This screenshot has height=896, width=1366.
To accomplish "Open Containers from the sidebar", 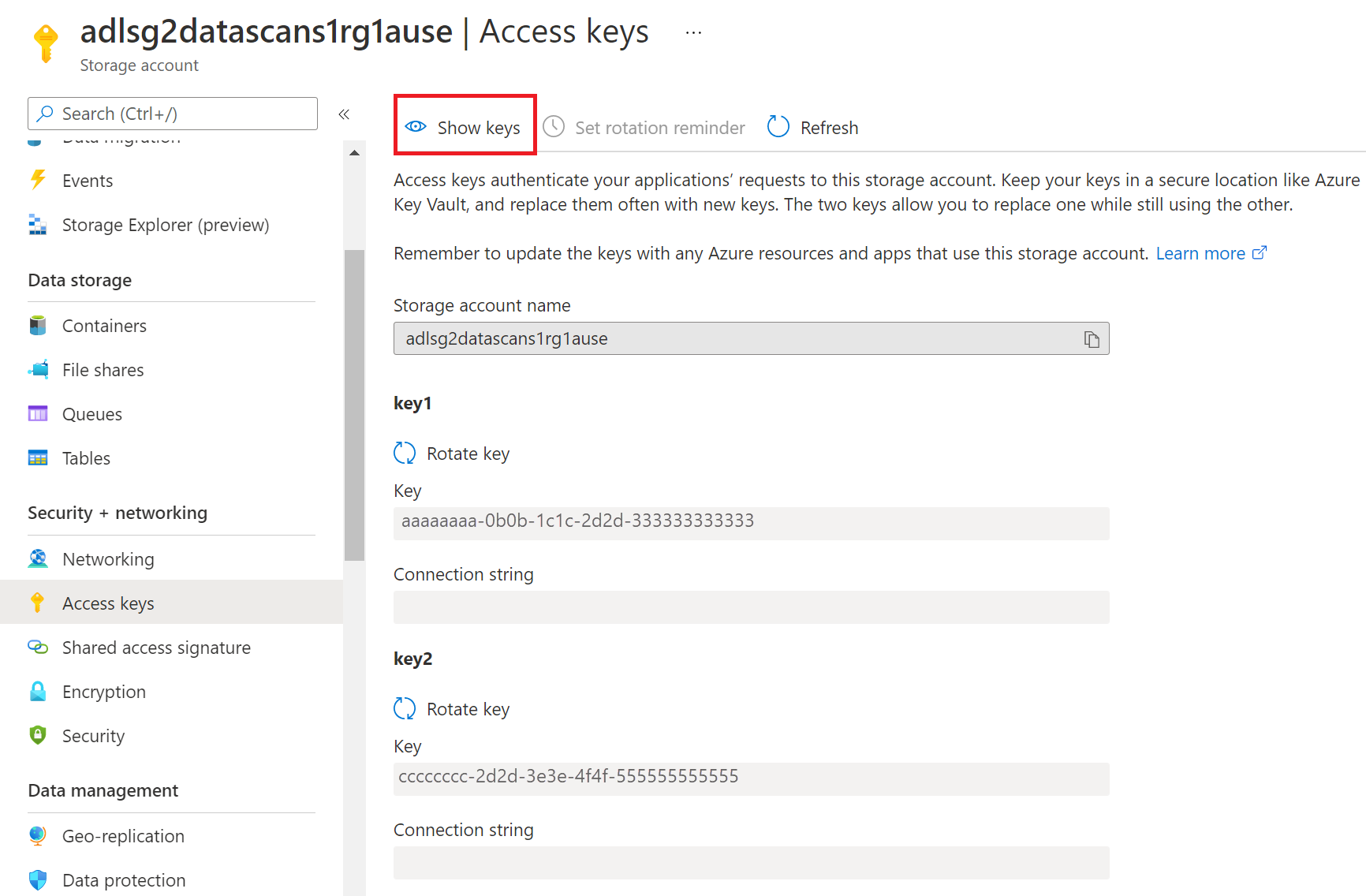I will click(104, 326).
